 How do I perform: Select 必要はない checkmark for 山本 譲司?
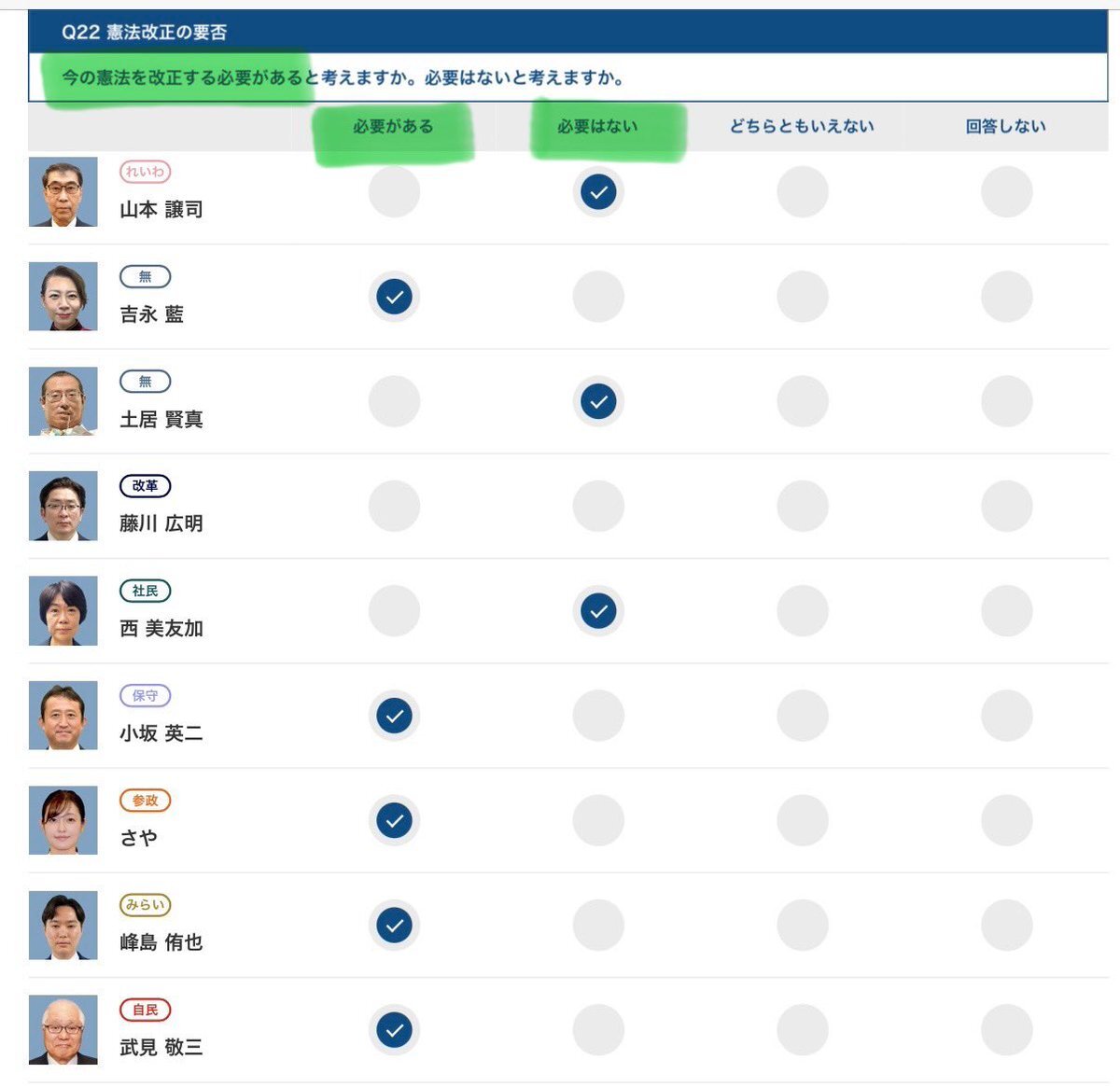(x=598, y=192)
